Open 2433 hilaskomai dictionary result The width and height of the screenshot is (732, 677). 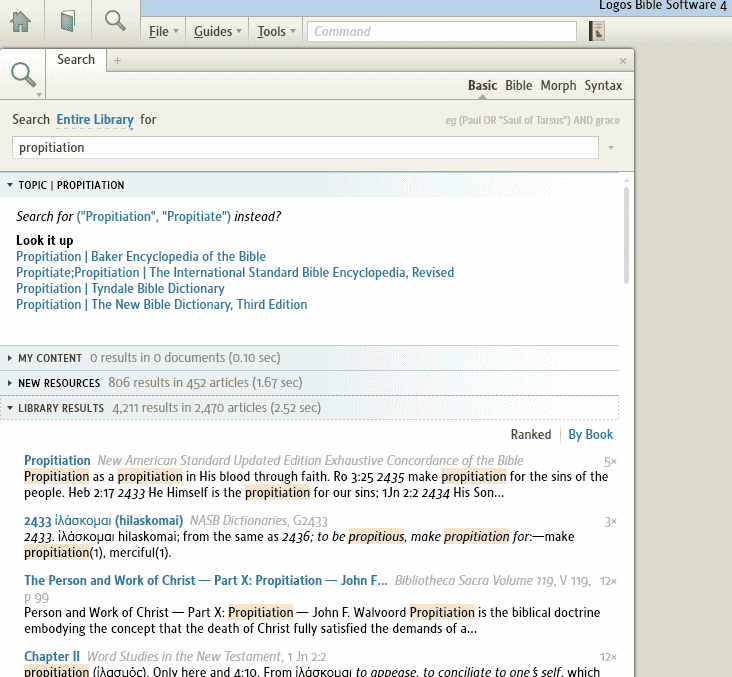104,521
